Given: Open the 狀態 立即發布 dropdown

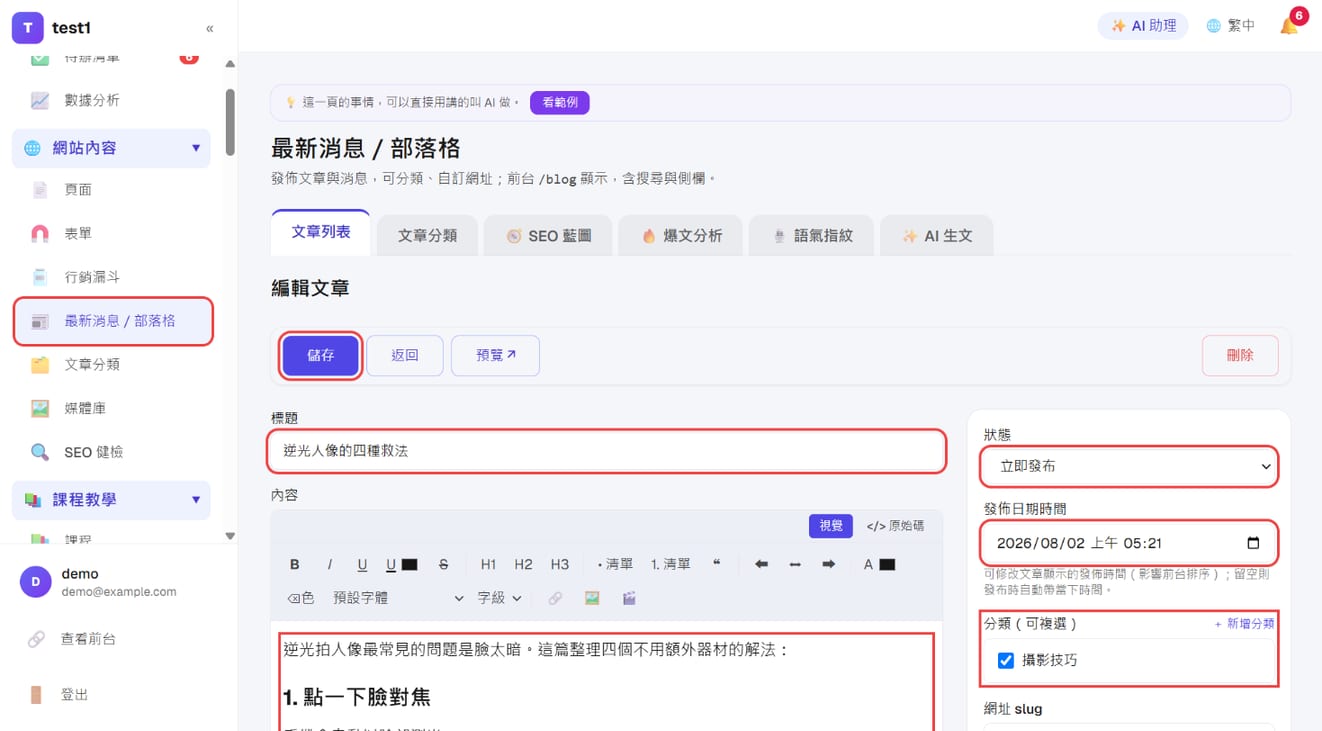Looking at the screenshot, I should pos(1129,466).
